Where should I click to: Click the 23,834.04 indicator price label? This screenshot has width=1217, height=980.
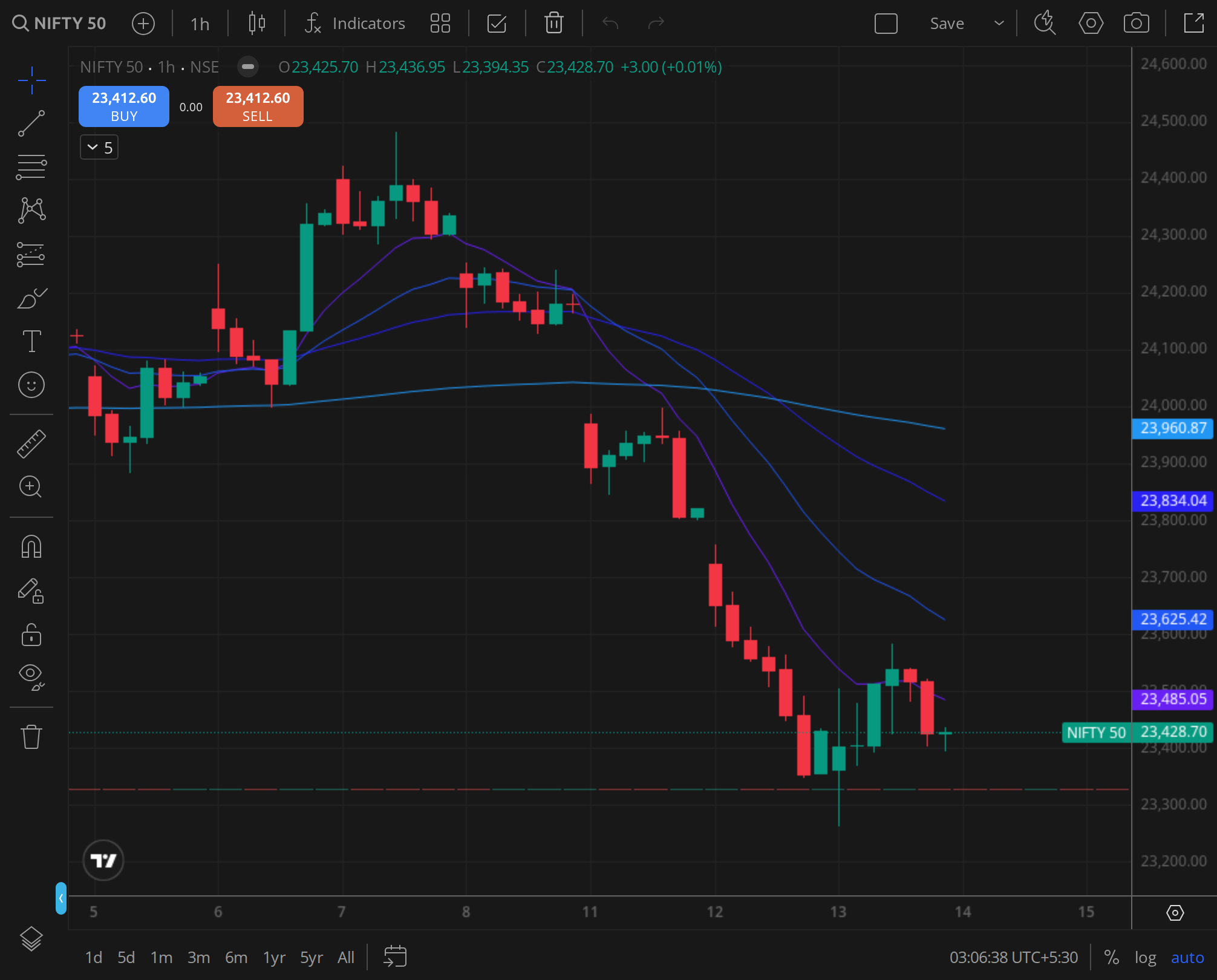(1173, 501)
